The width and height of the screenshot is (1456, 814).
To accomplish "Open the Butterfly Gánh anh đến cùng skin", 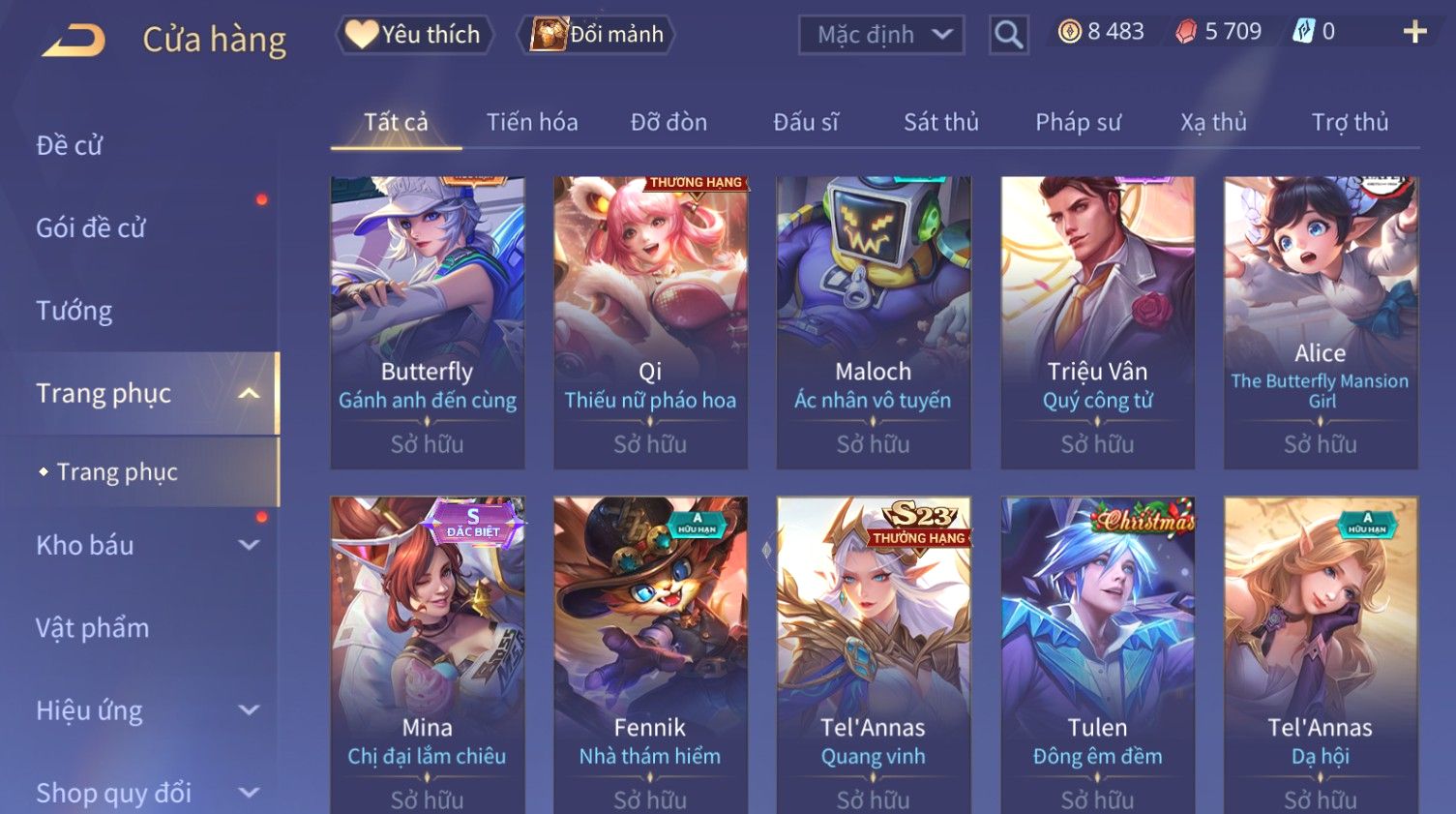I will (428, 322).
